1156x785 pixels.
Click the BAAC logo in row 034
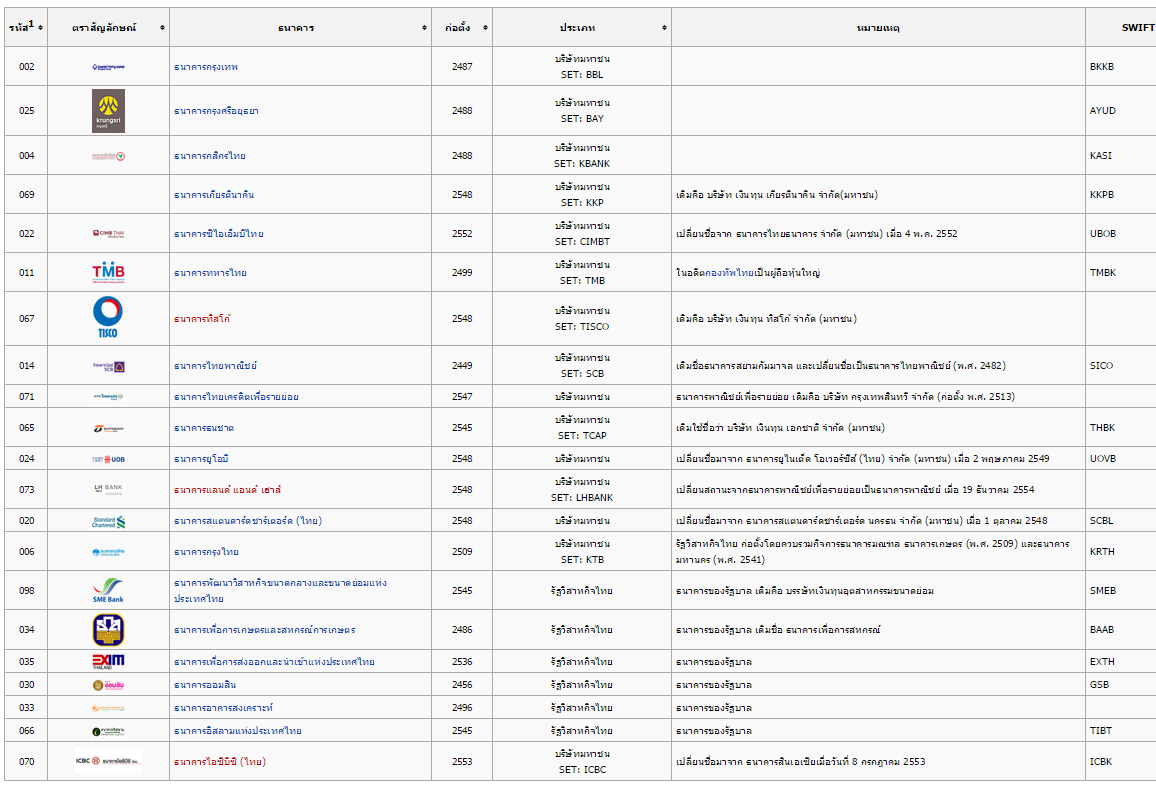(108, 630)
